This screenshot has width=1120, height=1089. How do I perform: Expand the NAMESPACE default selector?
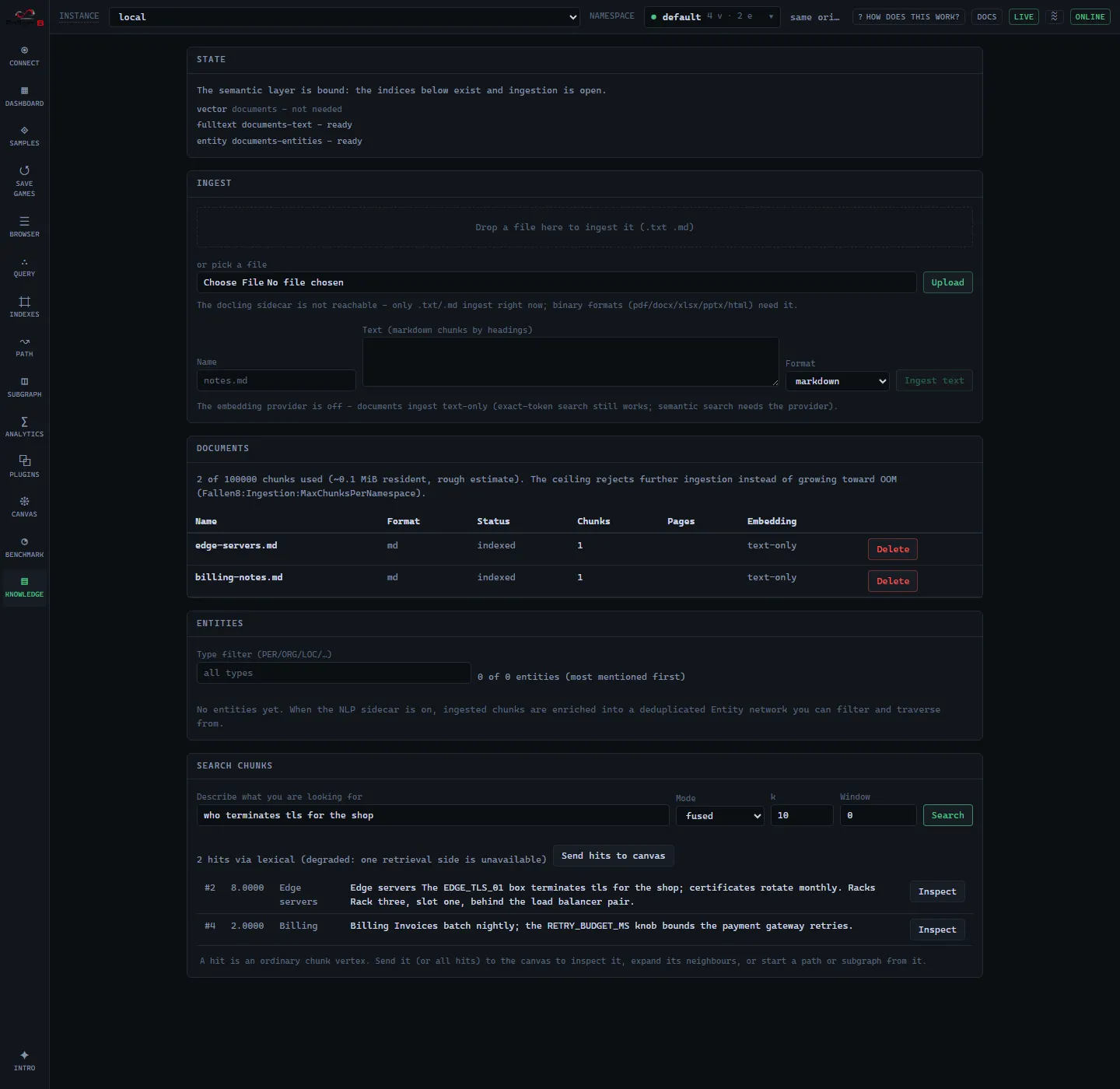coord(712,16)
